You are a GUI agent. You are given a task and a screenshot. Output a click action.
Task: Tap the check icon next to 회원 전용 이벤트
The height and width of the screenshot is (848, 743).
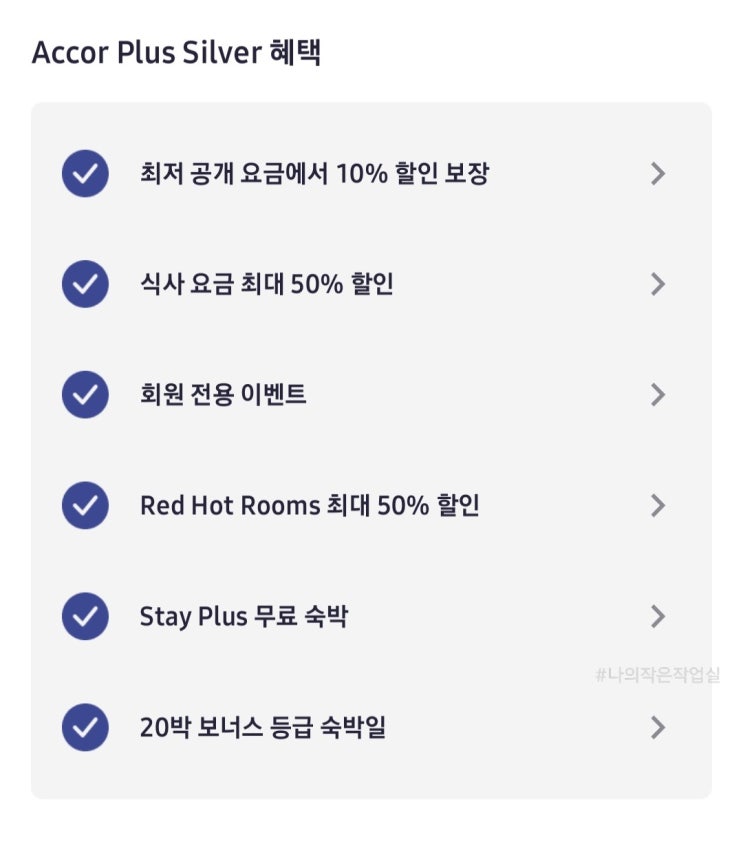pyautogui.click(x=85, y=395)
